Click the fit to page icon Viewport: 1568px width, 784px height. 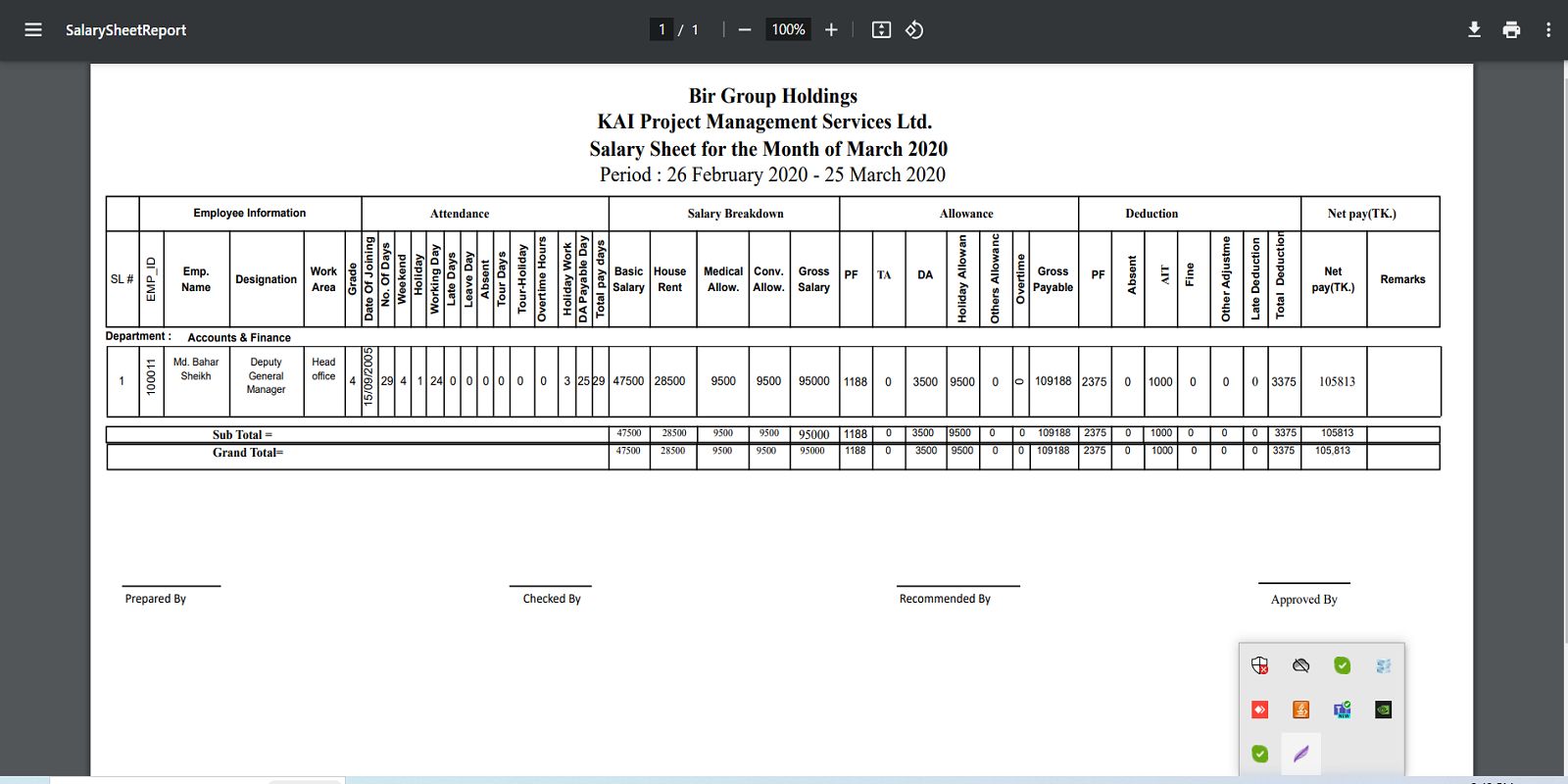(x=881, y=29)
